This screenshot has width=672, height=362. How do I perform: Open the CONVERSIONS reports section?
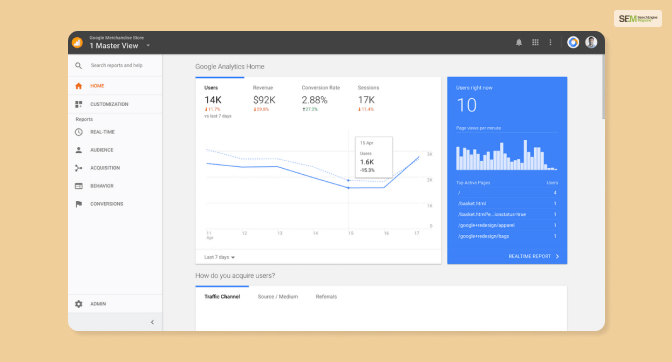point(106,204)
